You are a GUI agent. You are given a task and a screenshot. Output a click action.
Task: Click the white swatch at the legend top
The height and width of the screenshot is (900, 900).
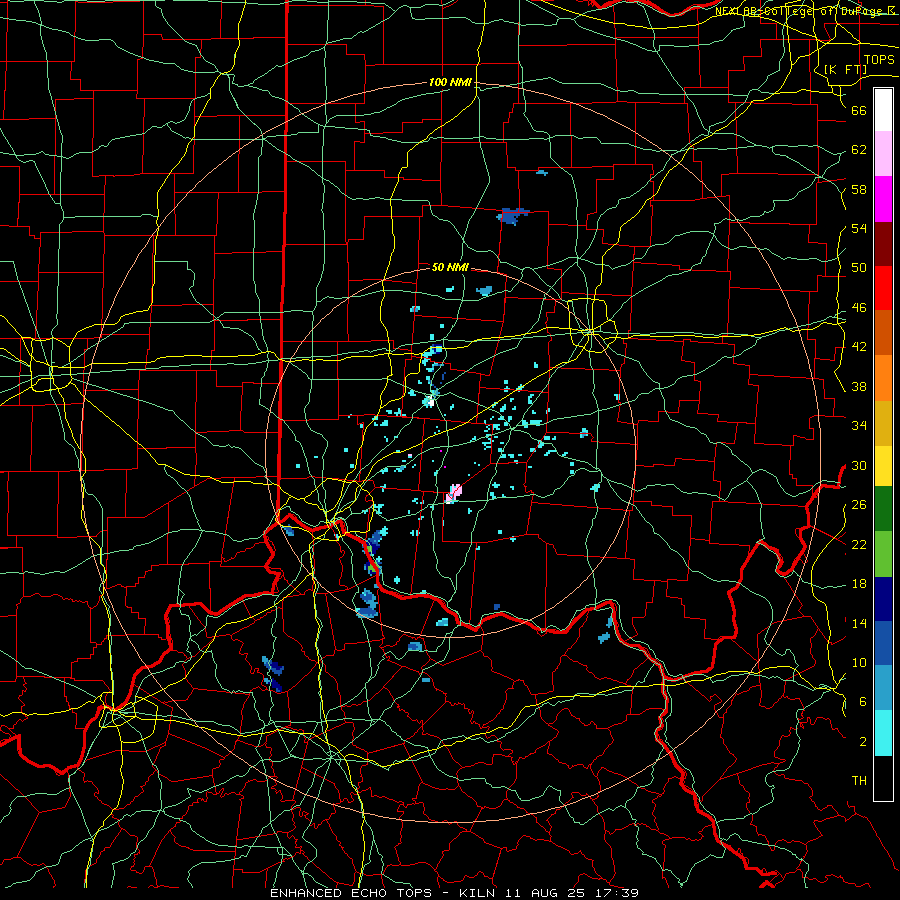(883, 110)
